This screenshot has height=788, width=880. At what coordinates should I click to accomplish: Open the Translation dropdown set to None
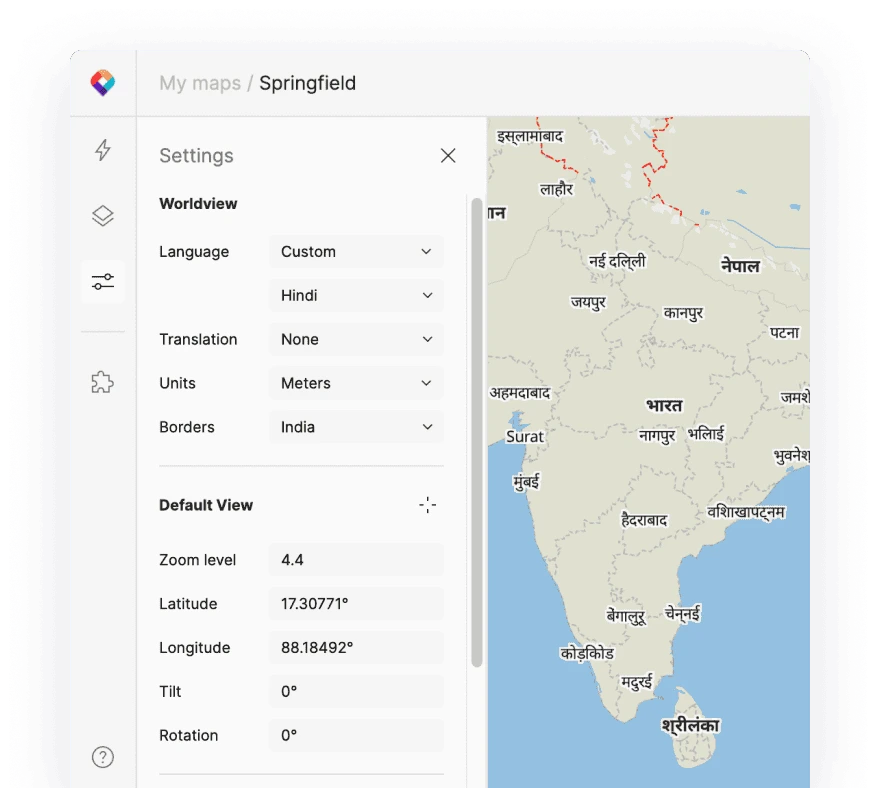coord(356,339)
